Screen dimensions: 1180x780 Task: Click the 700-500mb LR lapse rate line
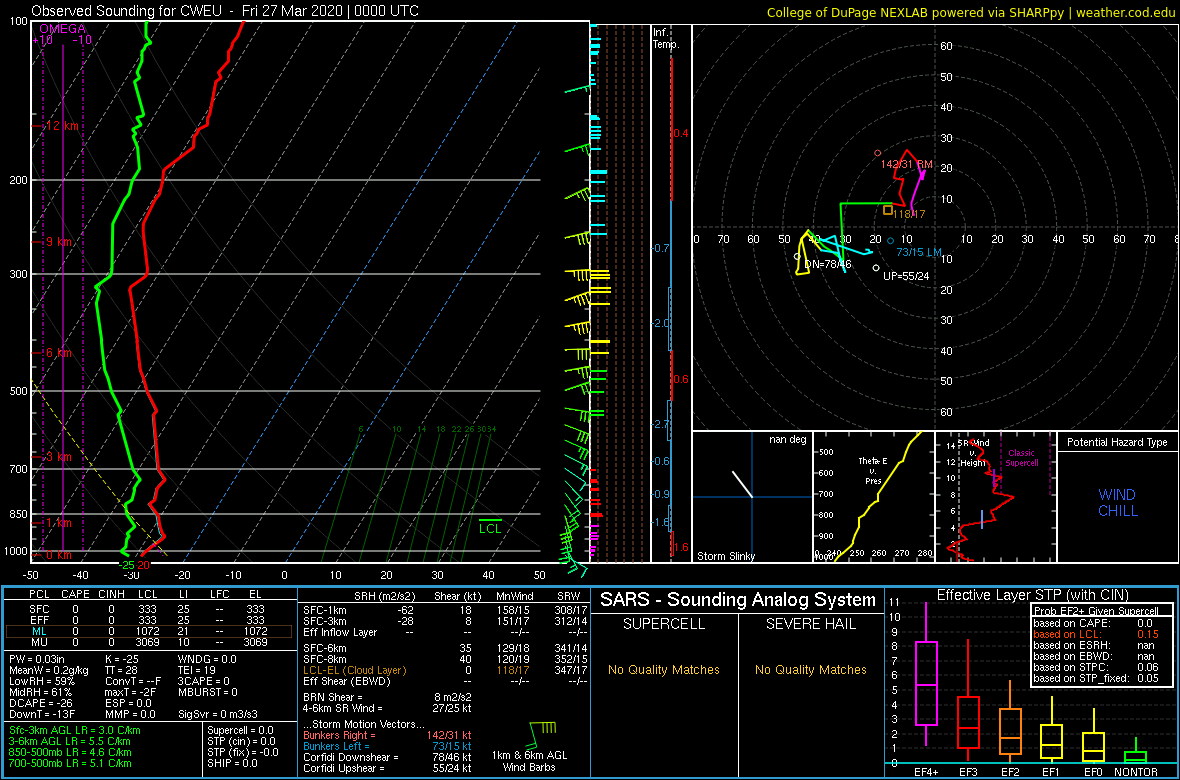click(71, 763)
